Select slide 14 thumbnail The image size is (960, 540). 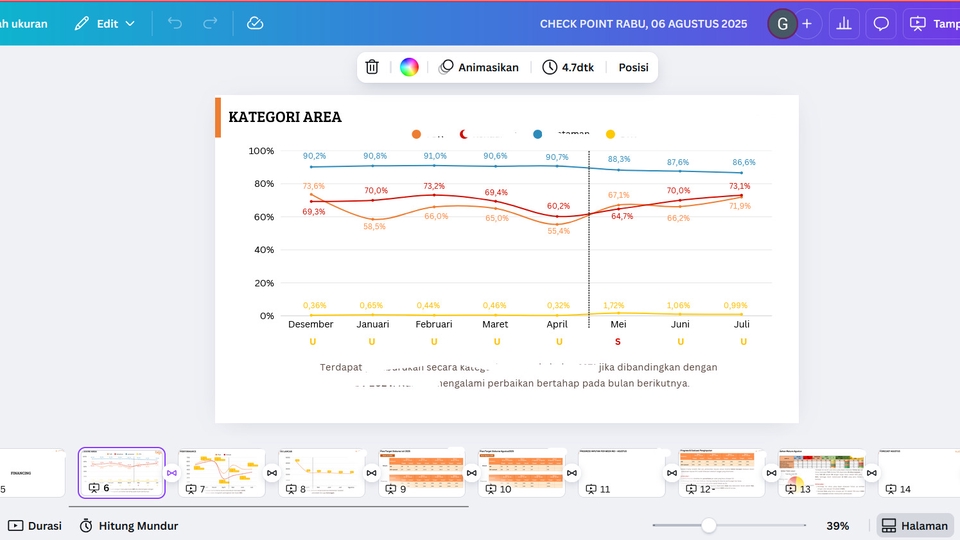919,473
